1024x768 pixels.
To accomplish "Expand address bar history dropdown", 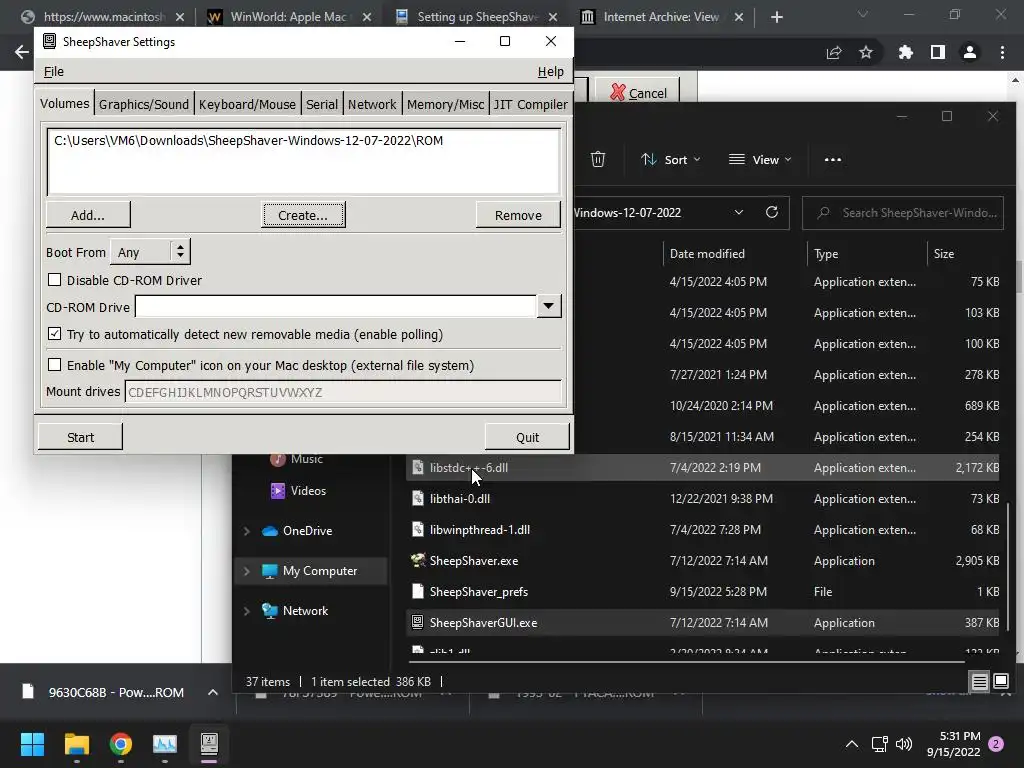I will click(739, 212).
